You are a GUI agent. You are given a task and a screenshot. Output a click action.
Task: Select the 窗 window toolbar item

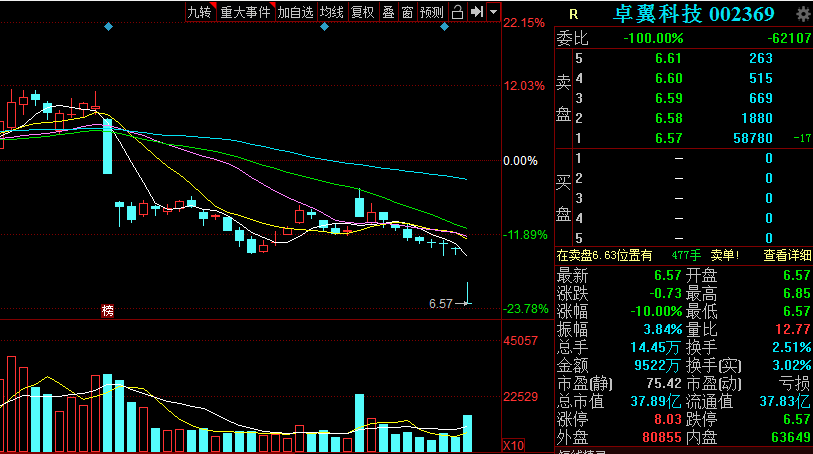point(407,12)
